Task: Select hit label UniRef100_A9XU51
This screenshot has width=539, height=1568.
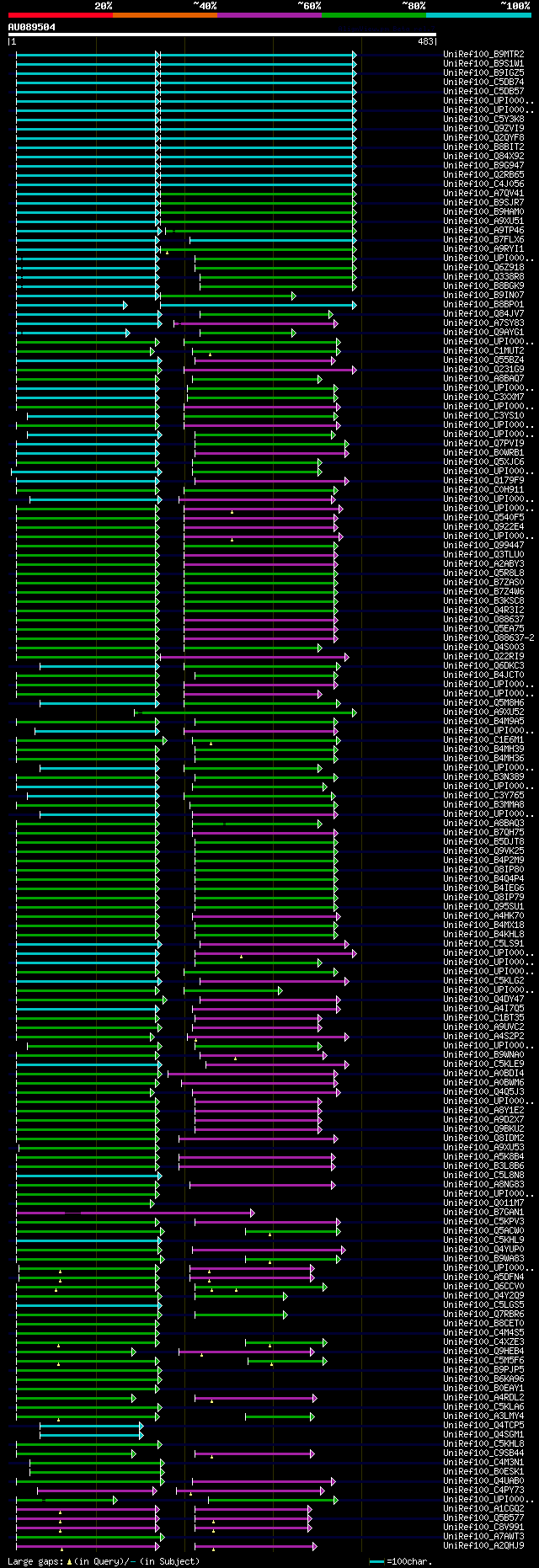Action: (x=483, y=221)
